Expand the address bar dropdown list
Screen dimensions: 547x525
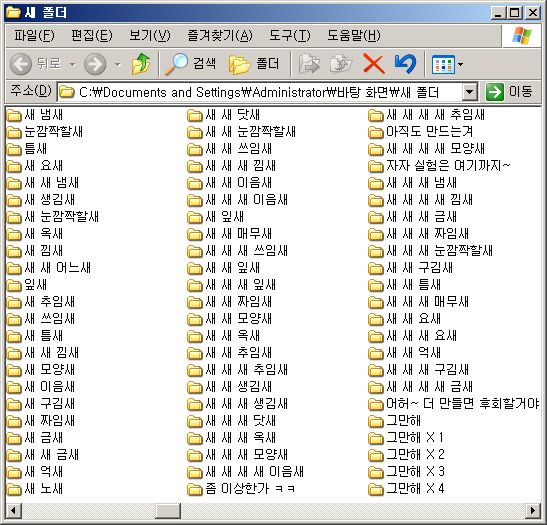470,92
